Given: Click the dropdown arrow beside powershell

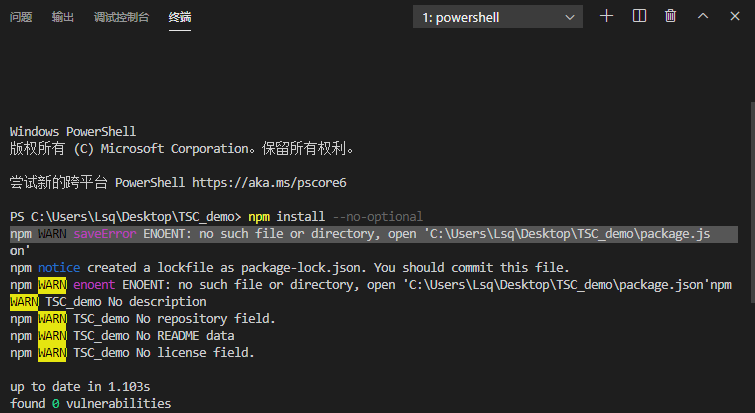Looking at the screenshot, I should 570,17.
